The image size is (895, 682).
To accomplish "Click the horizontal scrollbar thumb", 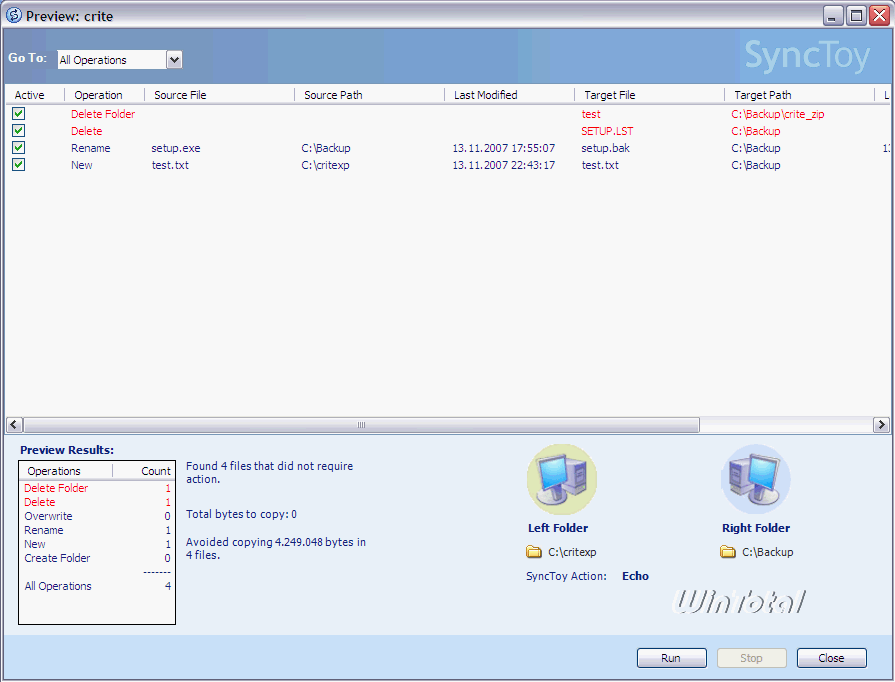I will click(x=361, y=425).
